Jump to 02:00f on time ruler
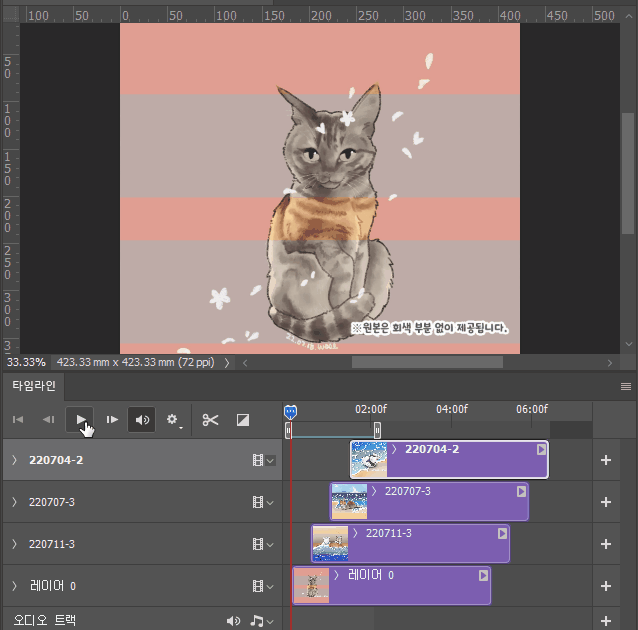The width and height of the screenshot is (638, 630). click(x=371, y=409)
